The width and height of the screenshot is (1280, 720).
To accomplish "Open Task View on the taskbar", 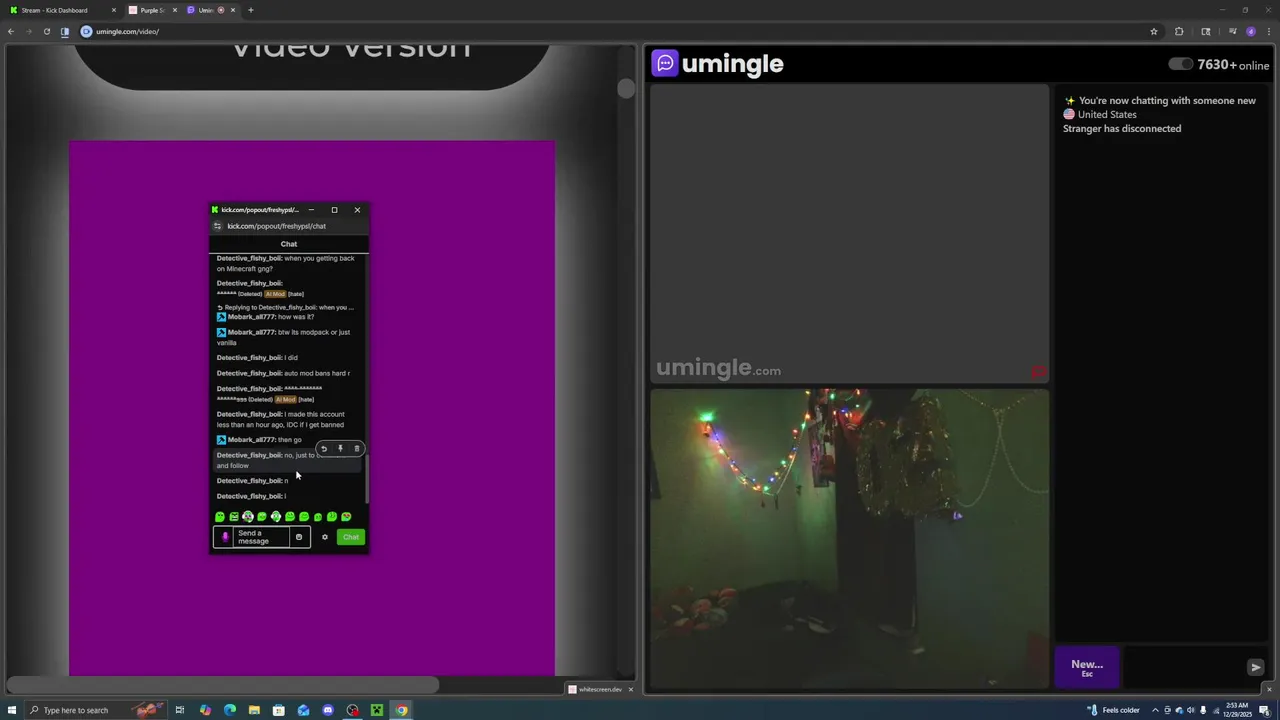I will (x=180, y=710).
